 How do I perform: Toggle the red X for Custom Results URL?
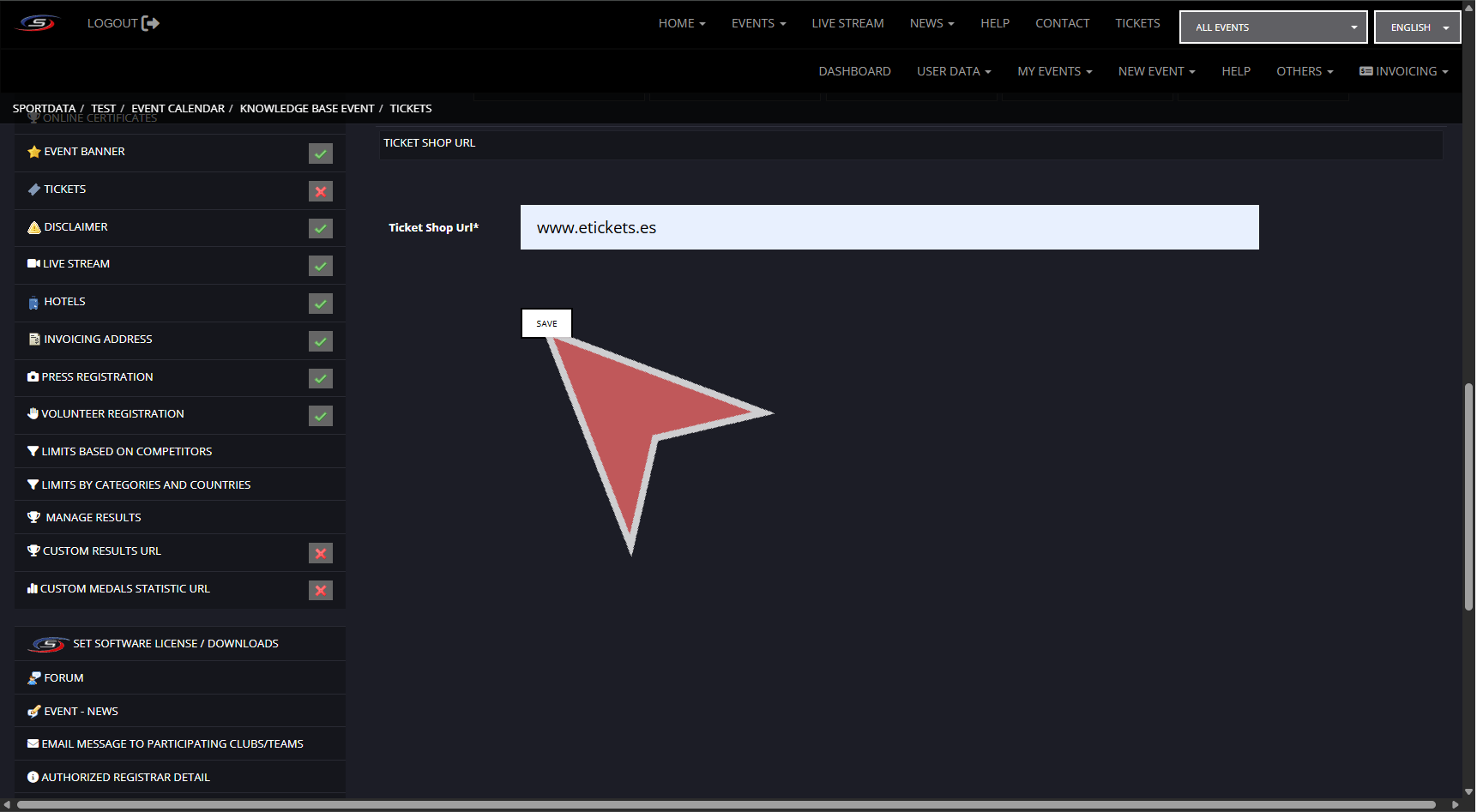[x=321, y=553]
